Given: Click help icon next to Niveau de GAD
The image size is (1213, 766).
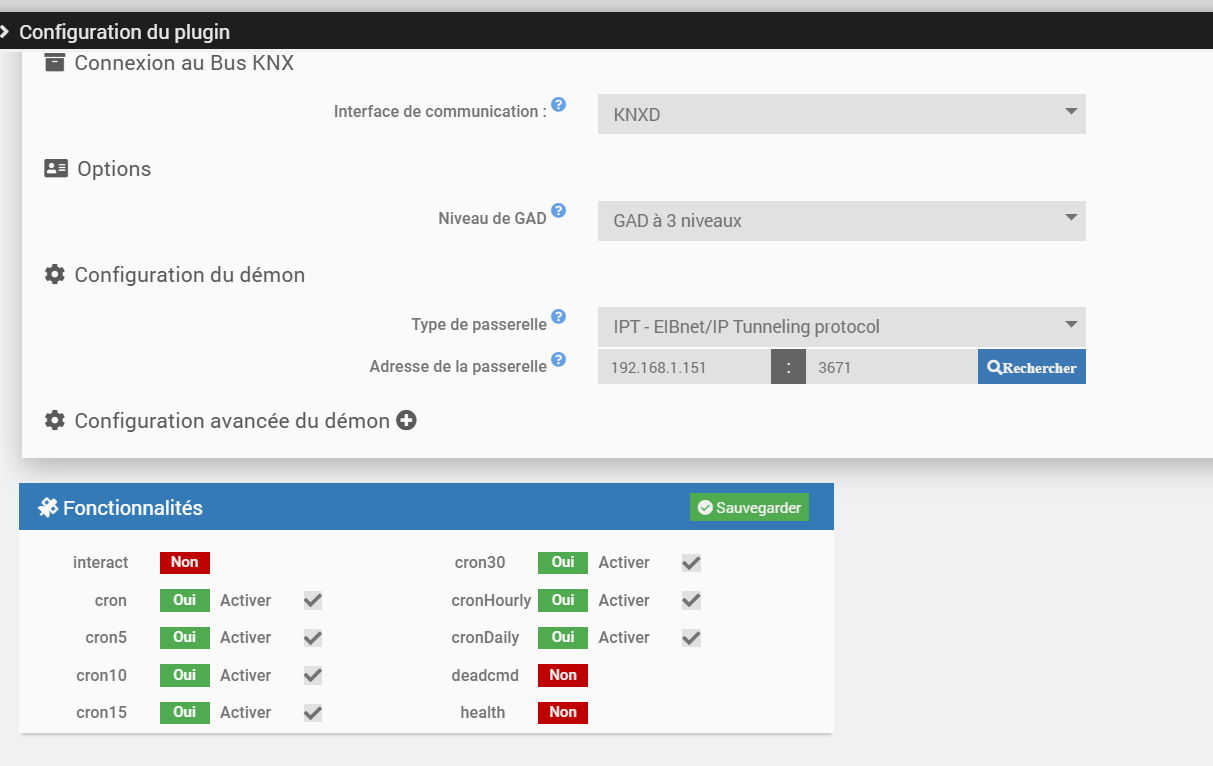Looking at the screenshot, I should tap(559, 211).
